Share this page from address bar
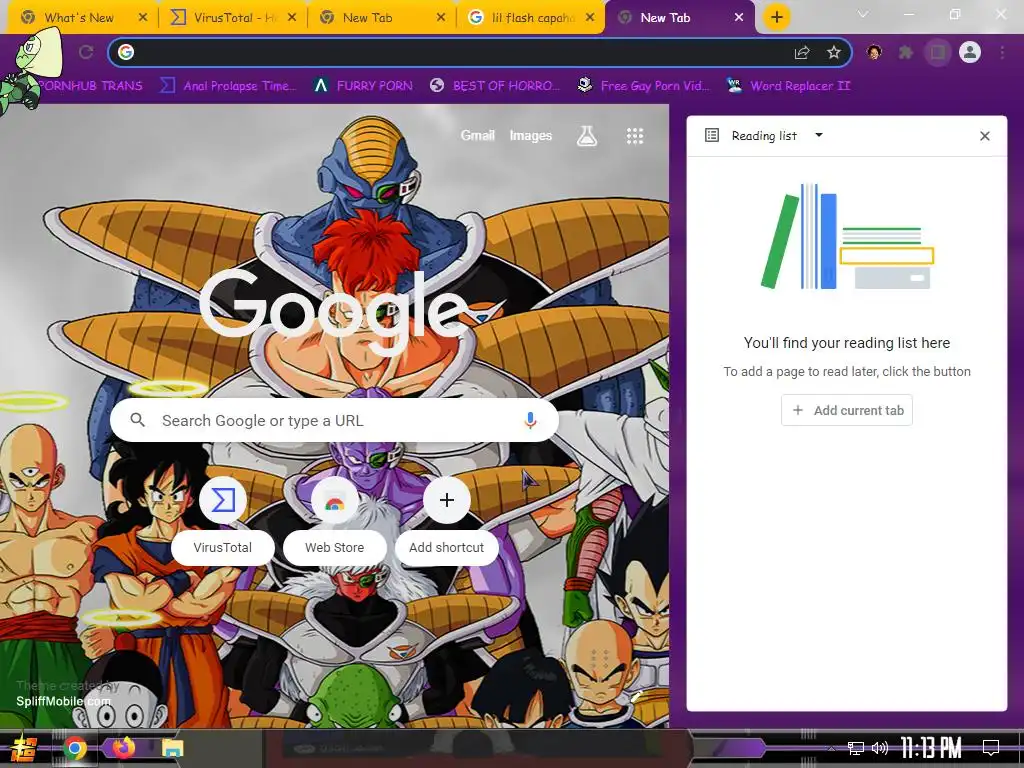Viewport: 1024px width, 768px height. pyautogui.click(x=802, y=53)
